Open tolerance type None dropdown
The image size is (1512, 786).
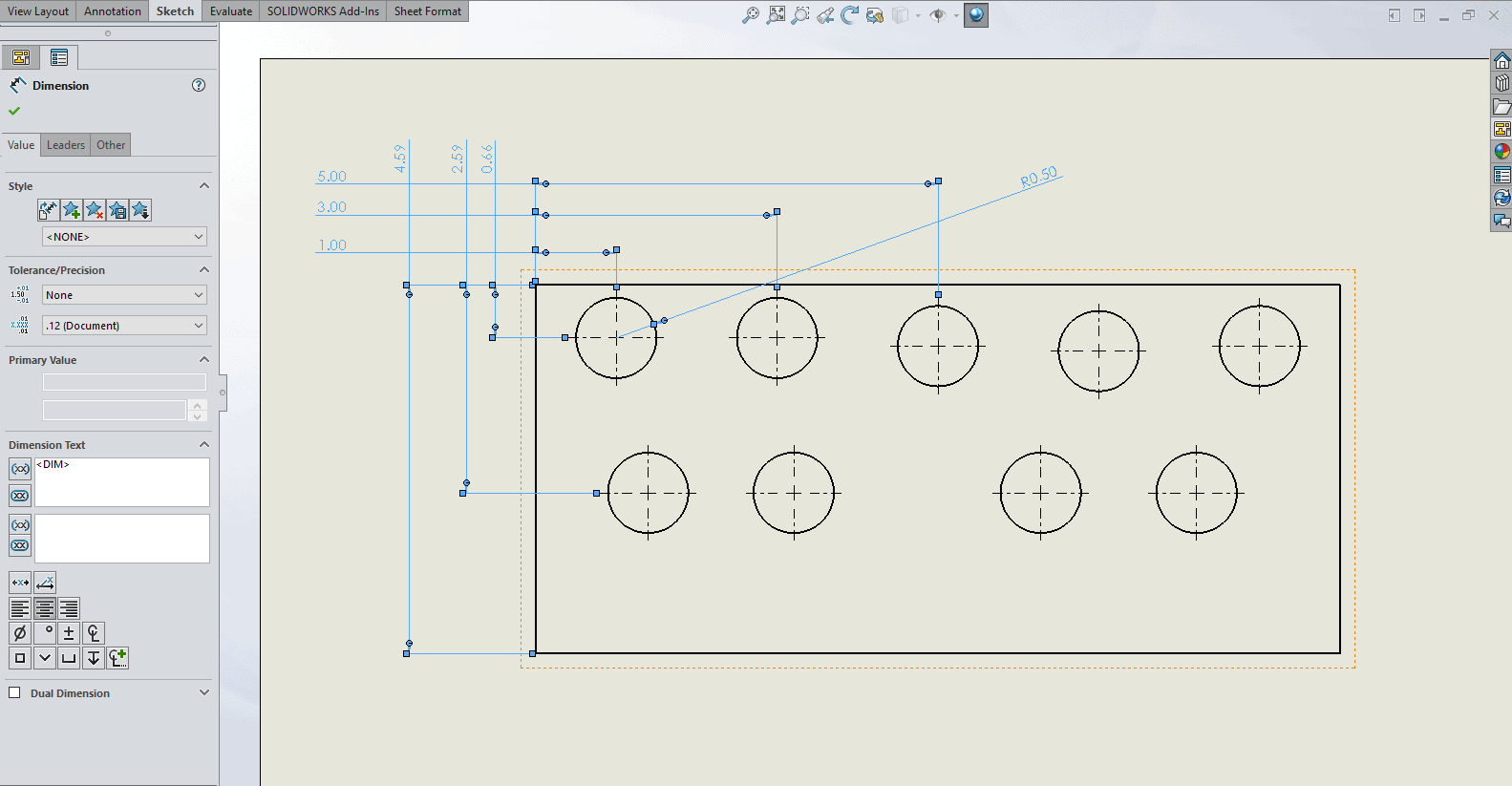pyautogui.click(x=124, y=295)
